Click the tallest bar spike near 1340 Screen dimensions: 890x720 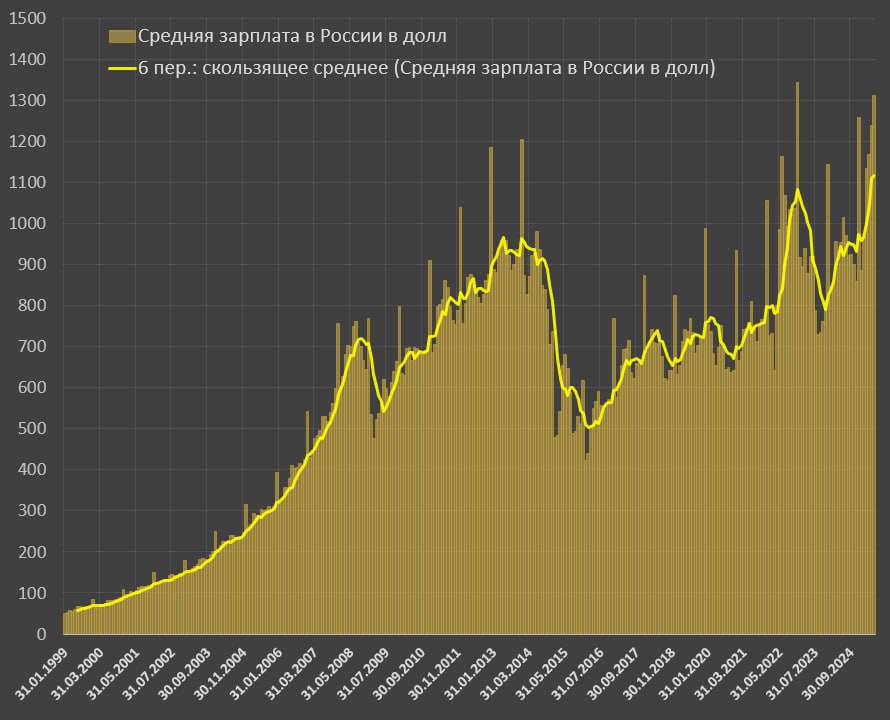click(797, 358)
